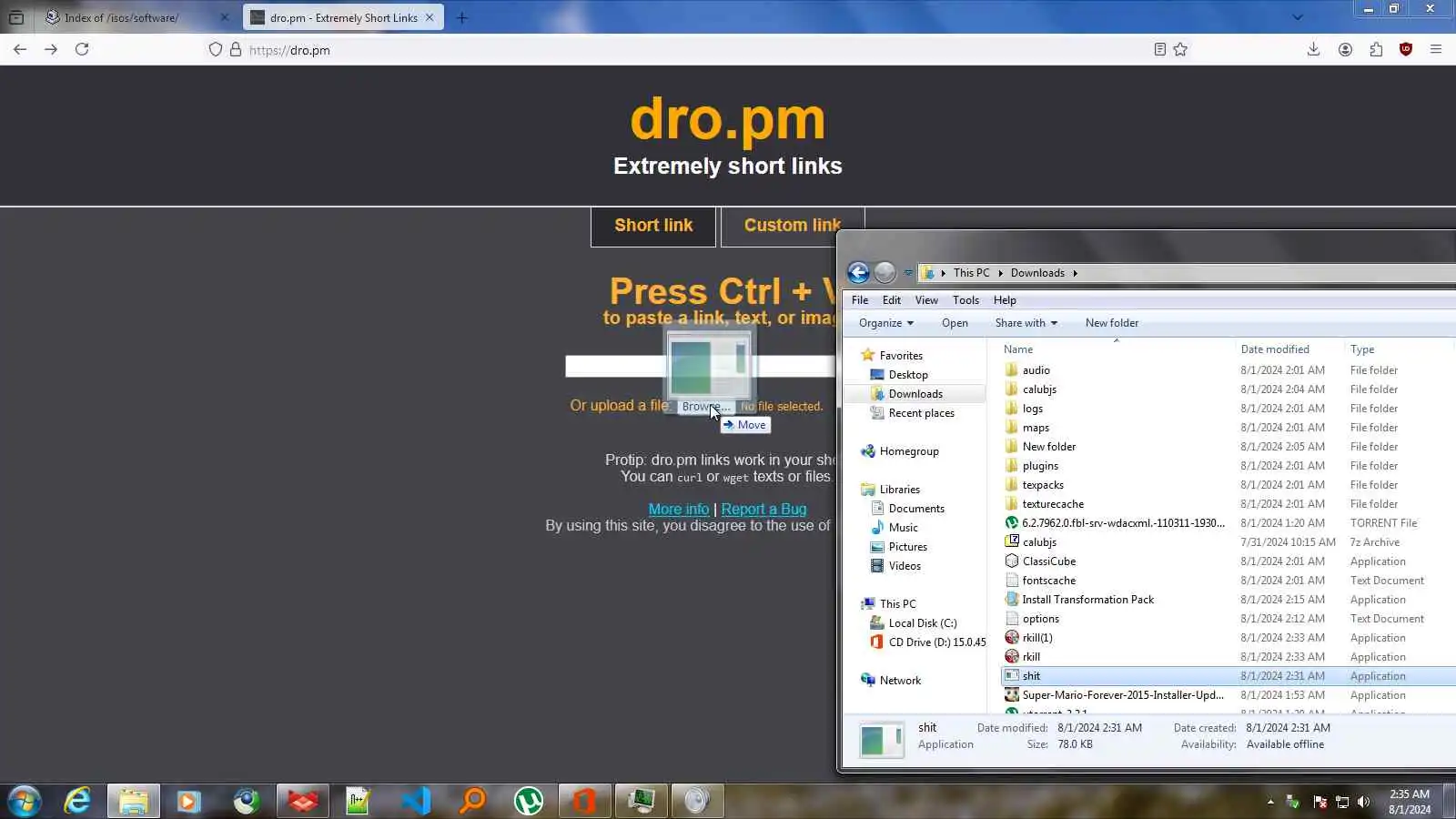Screen dimensions: 1456x819
Task: Click Open in the Explorer toolbar
Action: coord(955,323)
